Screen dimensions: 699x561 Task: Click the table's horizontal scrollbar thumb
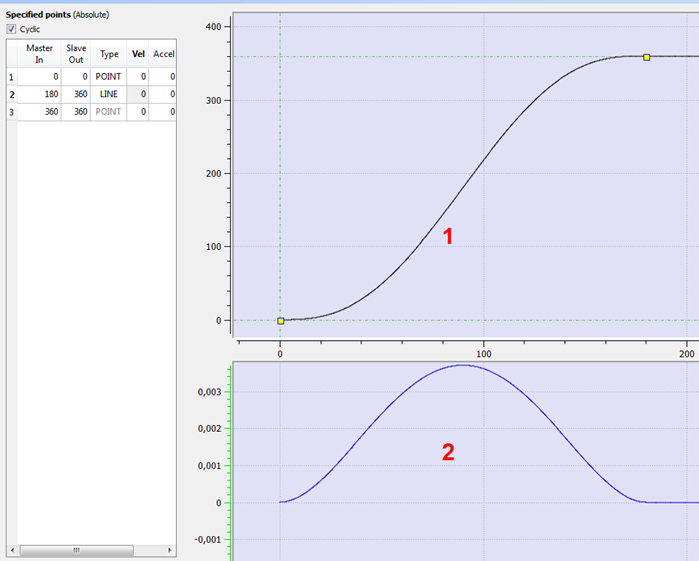coord(77,550)
